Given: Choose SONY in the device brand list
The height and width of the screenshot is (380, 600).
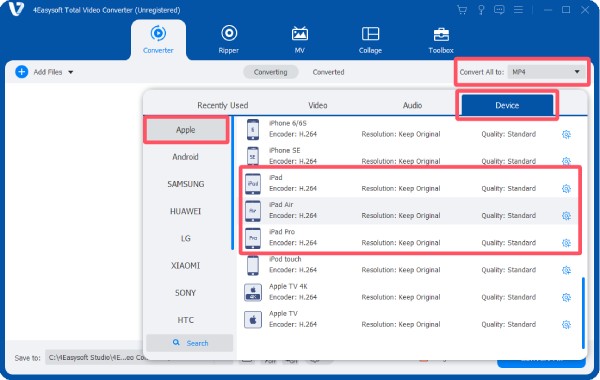Looking at the screenshot, I should (x=186, y=293).
